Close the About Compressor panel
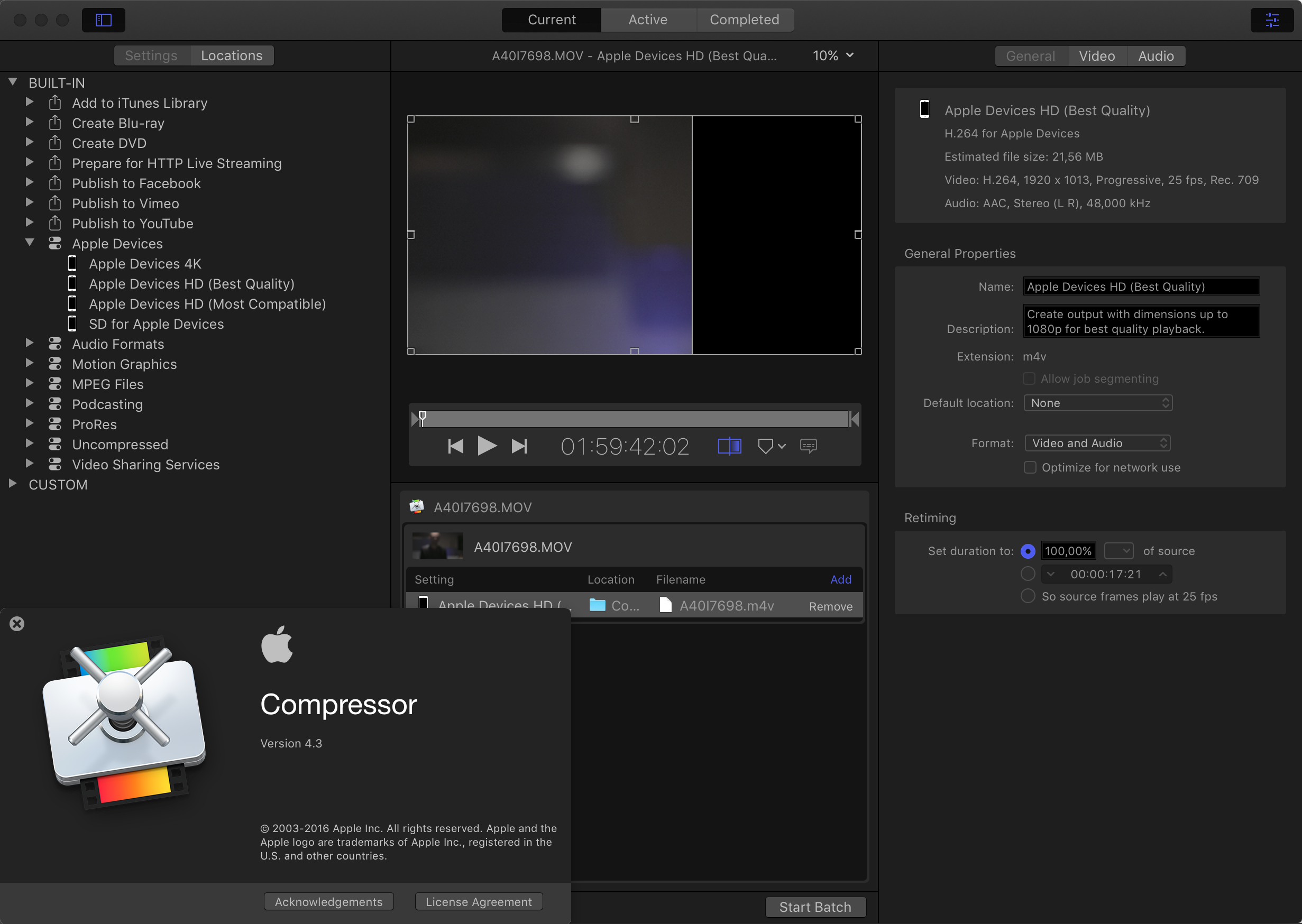Viewport: 1302px width, 924px height. tap(17, 624)
